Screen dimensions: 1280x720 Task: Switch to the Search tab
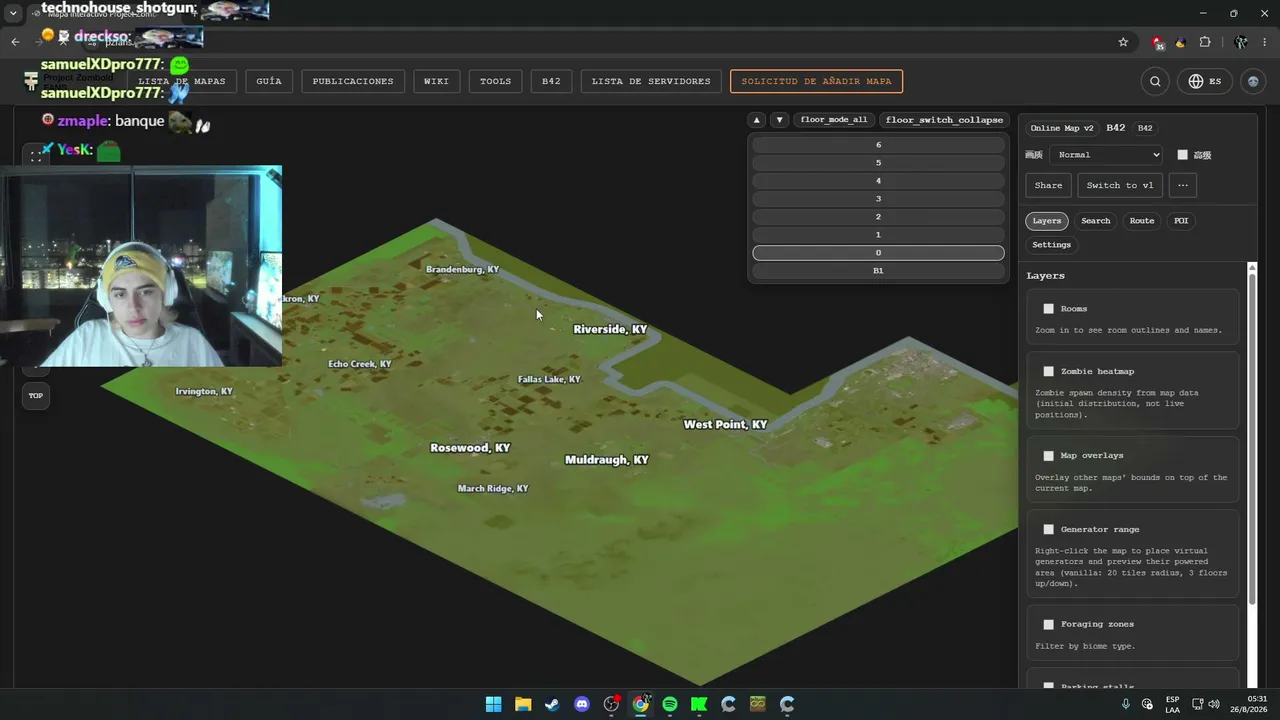pos(1095,221)
